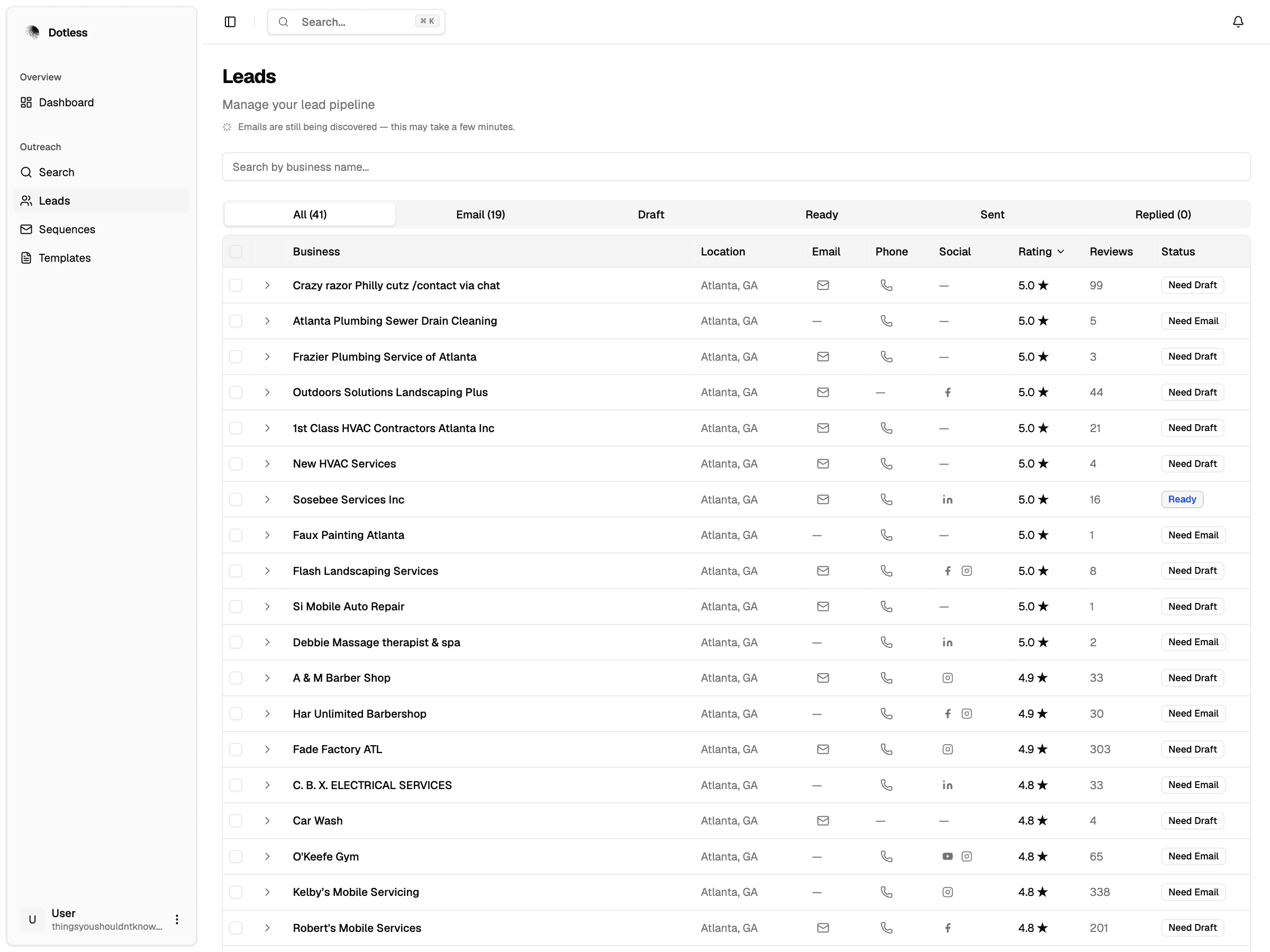Screen dimensions: 1270x952
Task: Go to Dashboard in sidebar
Action: pyautogui.click(x=102, y=103)
